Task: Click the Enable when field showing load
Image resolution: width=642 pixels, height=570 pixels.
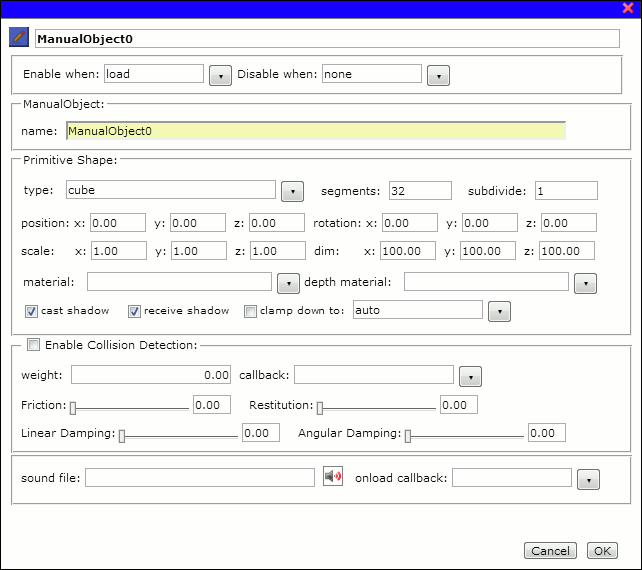Action: (x=154, y=74)
